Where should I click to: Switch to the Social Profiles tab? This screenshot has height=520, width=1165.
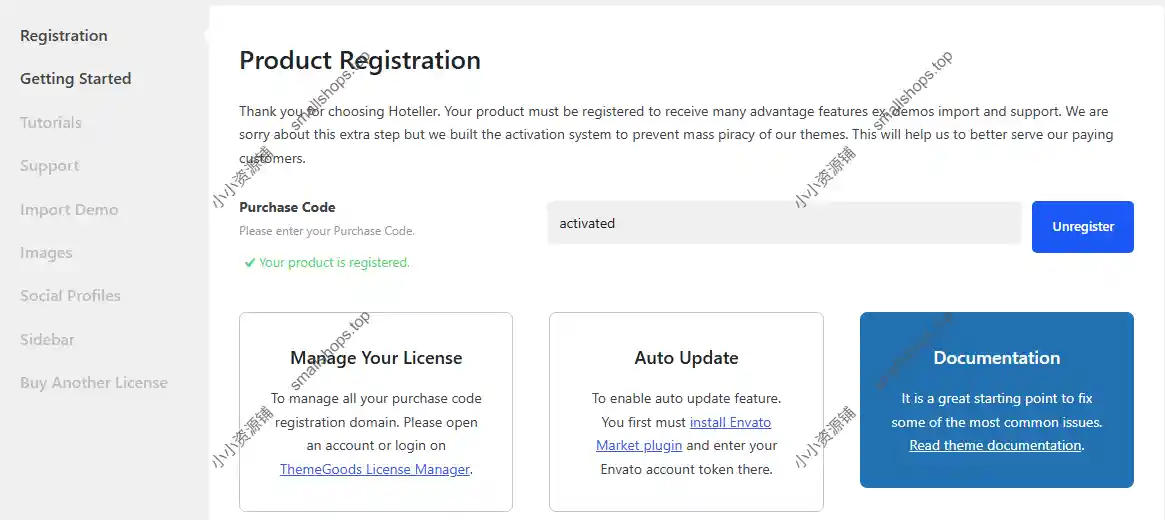tap(71, 296)
